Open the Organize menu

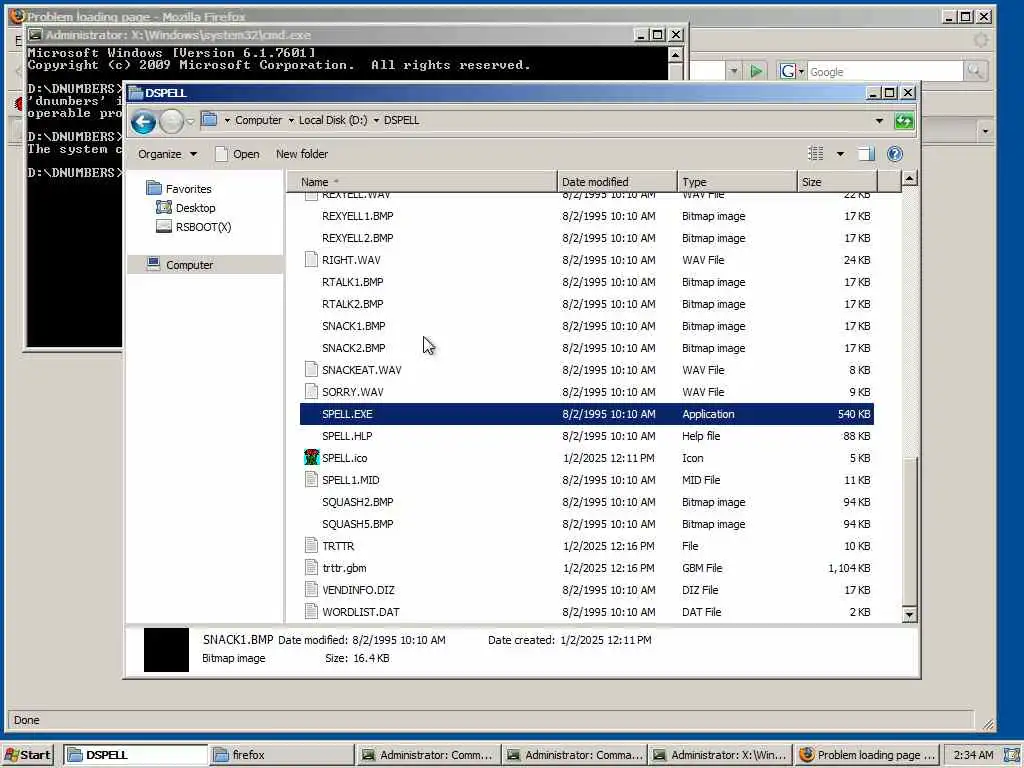point(167,154)
